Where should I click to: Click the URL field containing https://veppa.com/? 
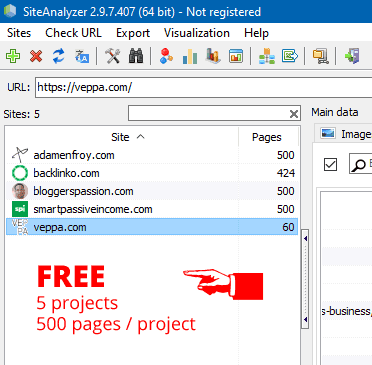pyautogui.click(x=203, y=87)
